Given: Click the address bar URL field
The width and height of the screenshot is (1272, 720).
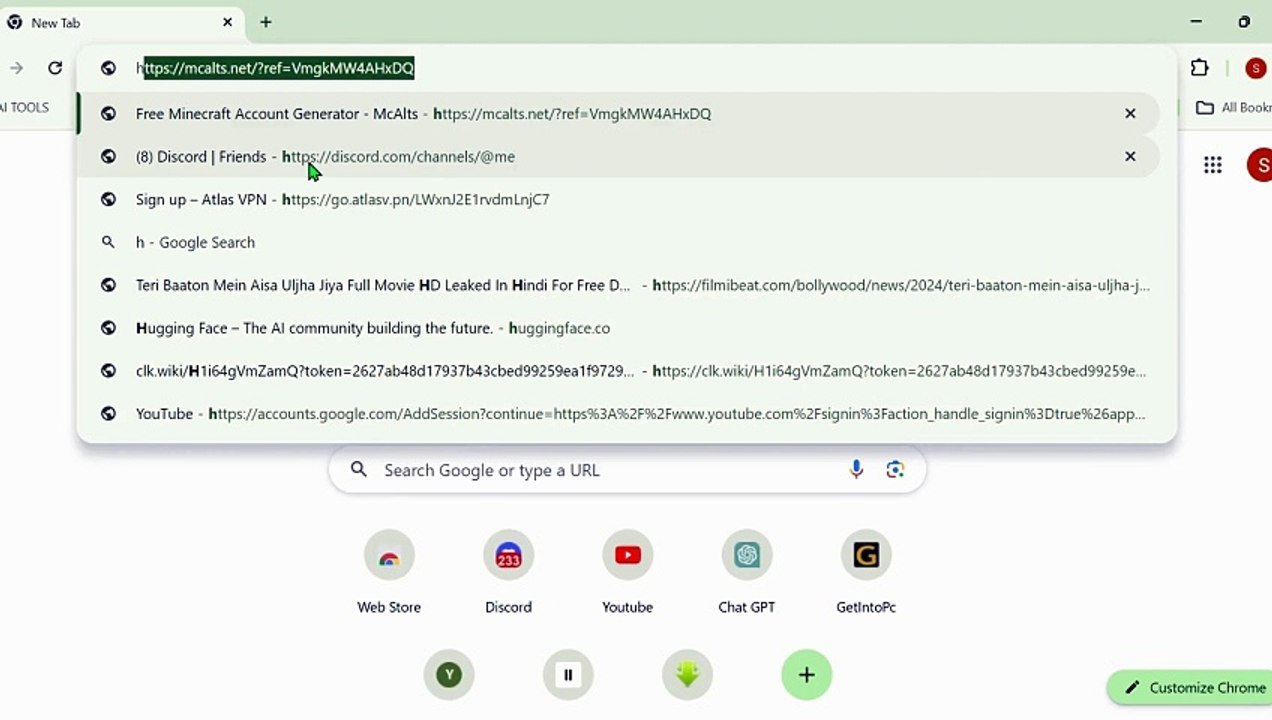Looking at the screenshot, I should coord(627,68).
